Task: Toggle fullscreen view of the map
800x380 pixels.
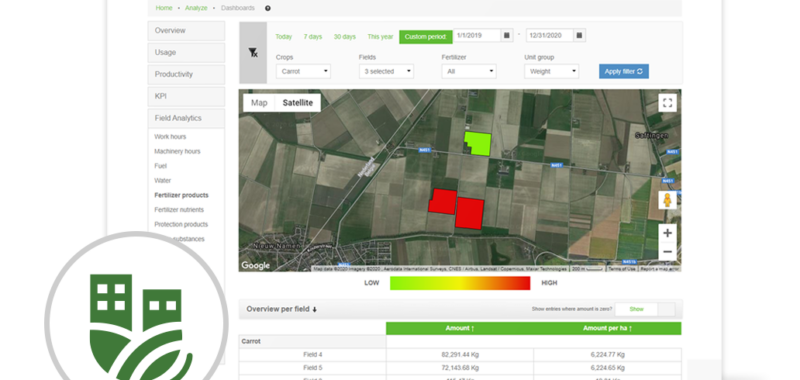Action: tap(667, 103)
